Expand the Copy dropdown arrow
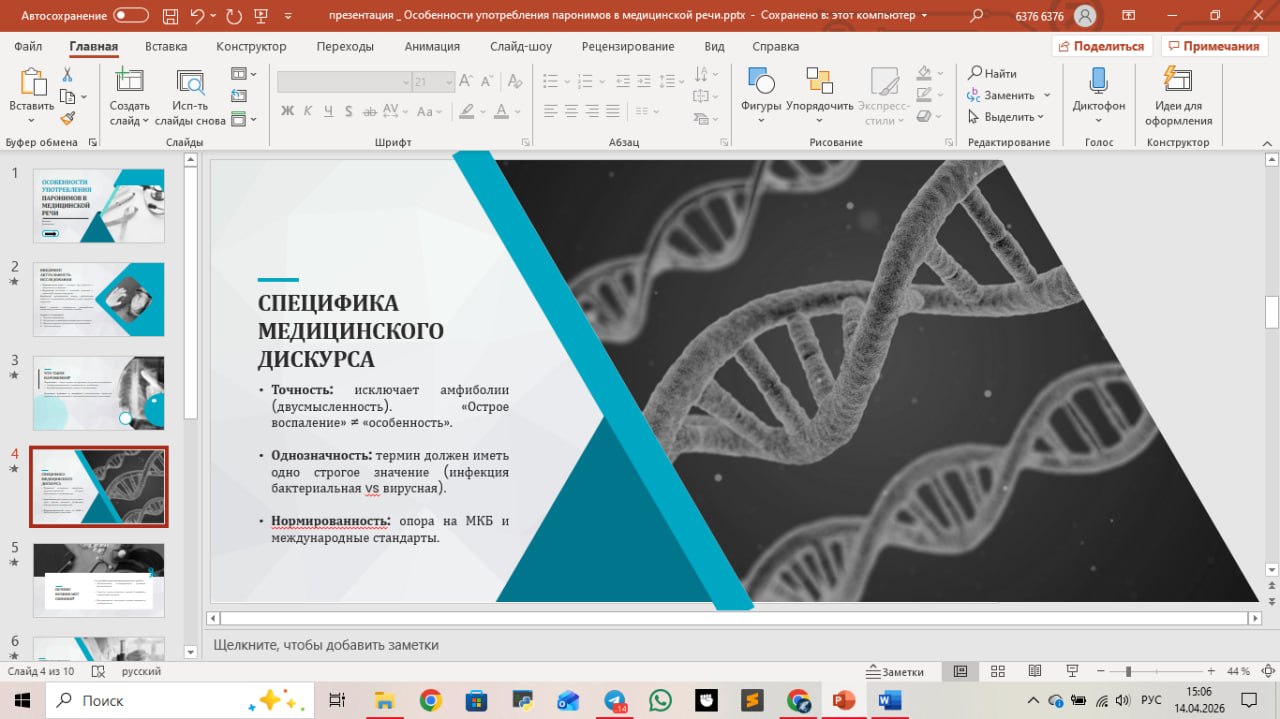 83,97
